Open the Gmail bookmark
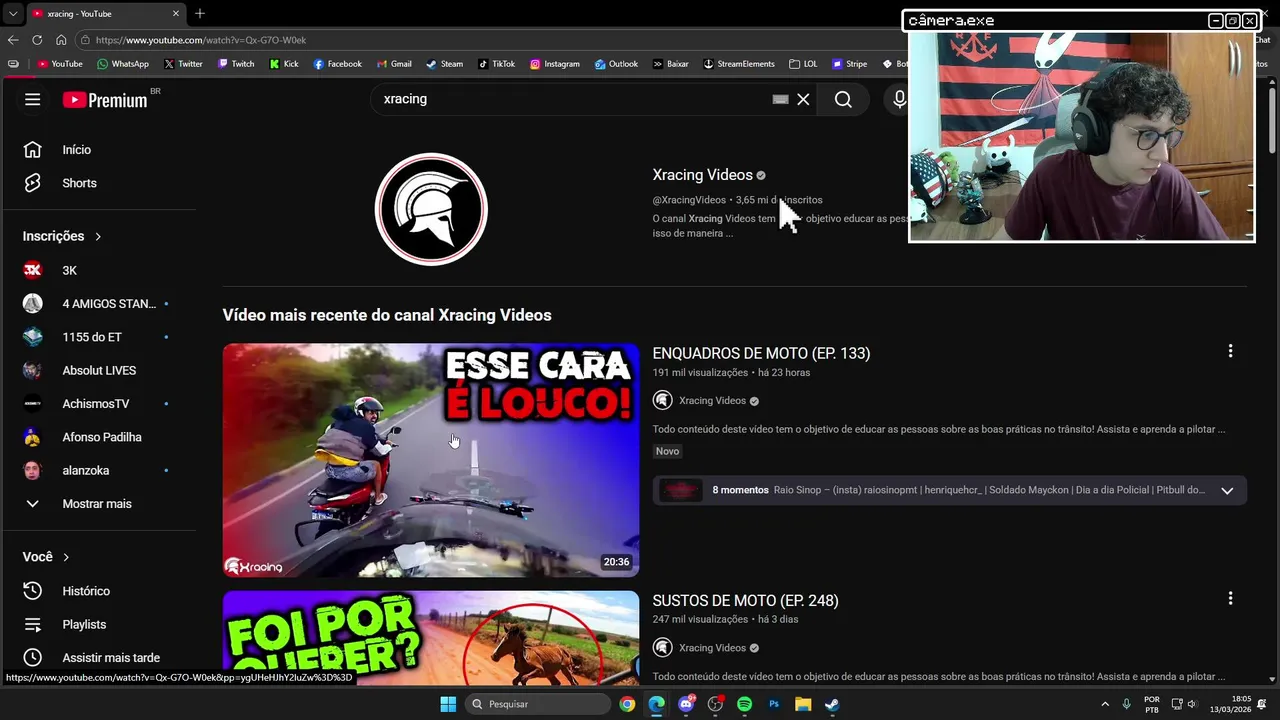 [394, 63]
